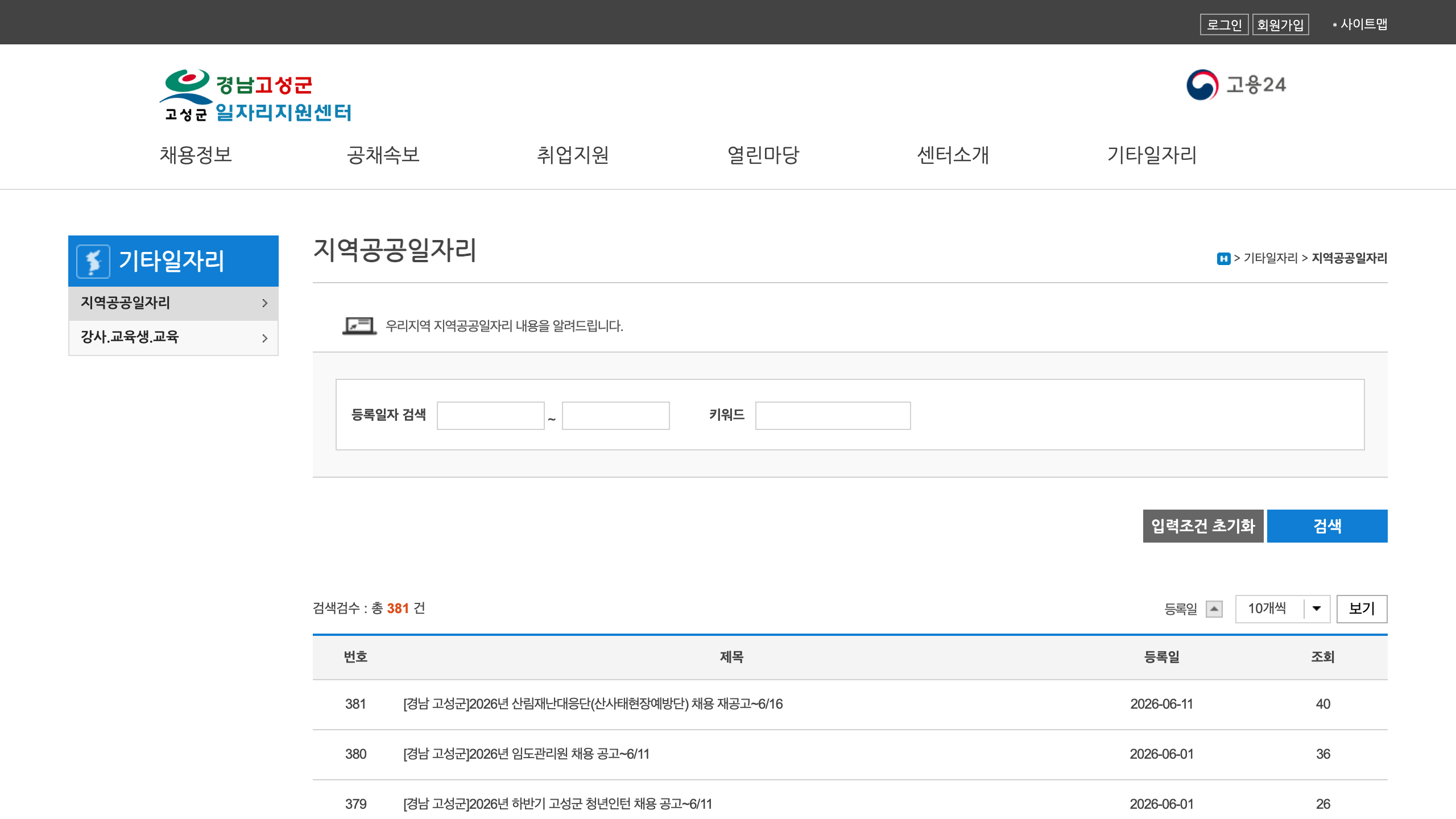Viewport: 1456px width, 819px height.
Task: Click the 조회 column header
Action: [x=1323, y=657]
